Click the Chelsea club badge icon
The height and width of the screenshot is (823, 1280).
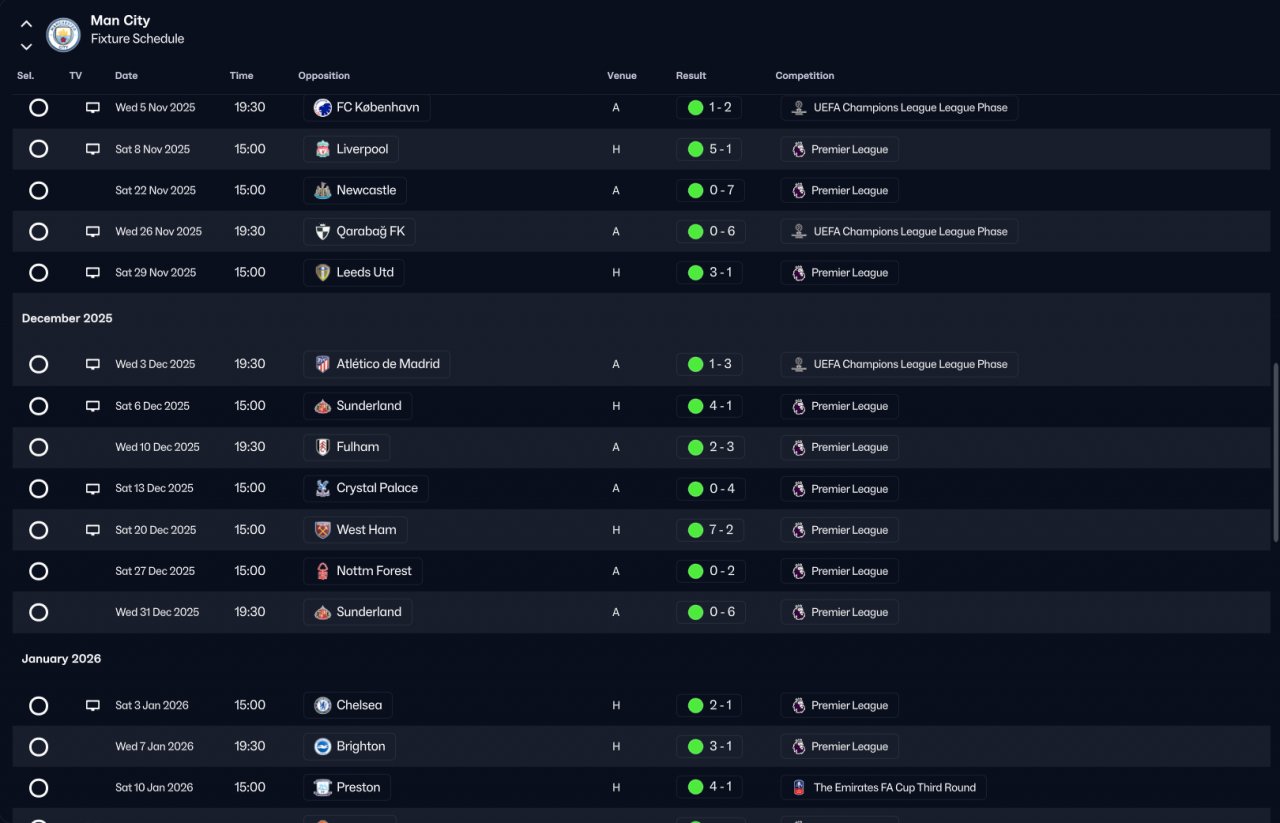pos(322,705)
